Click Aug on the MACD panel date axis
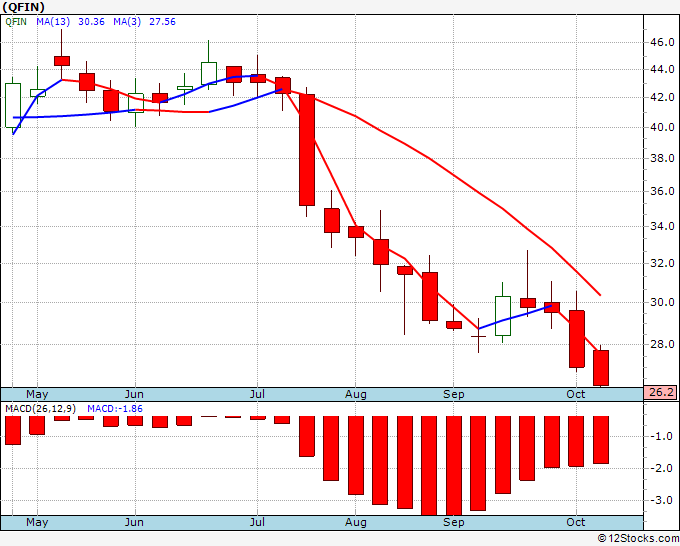Image resolution: width=680 pixels, height=546 pixels. [x=356, y=522]
